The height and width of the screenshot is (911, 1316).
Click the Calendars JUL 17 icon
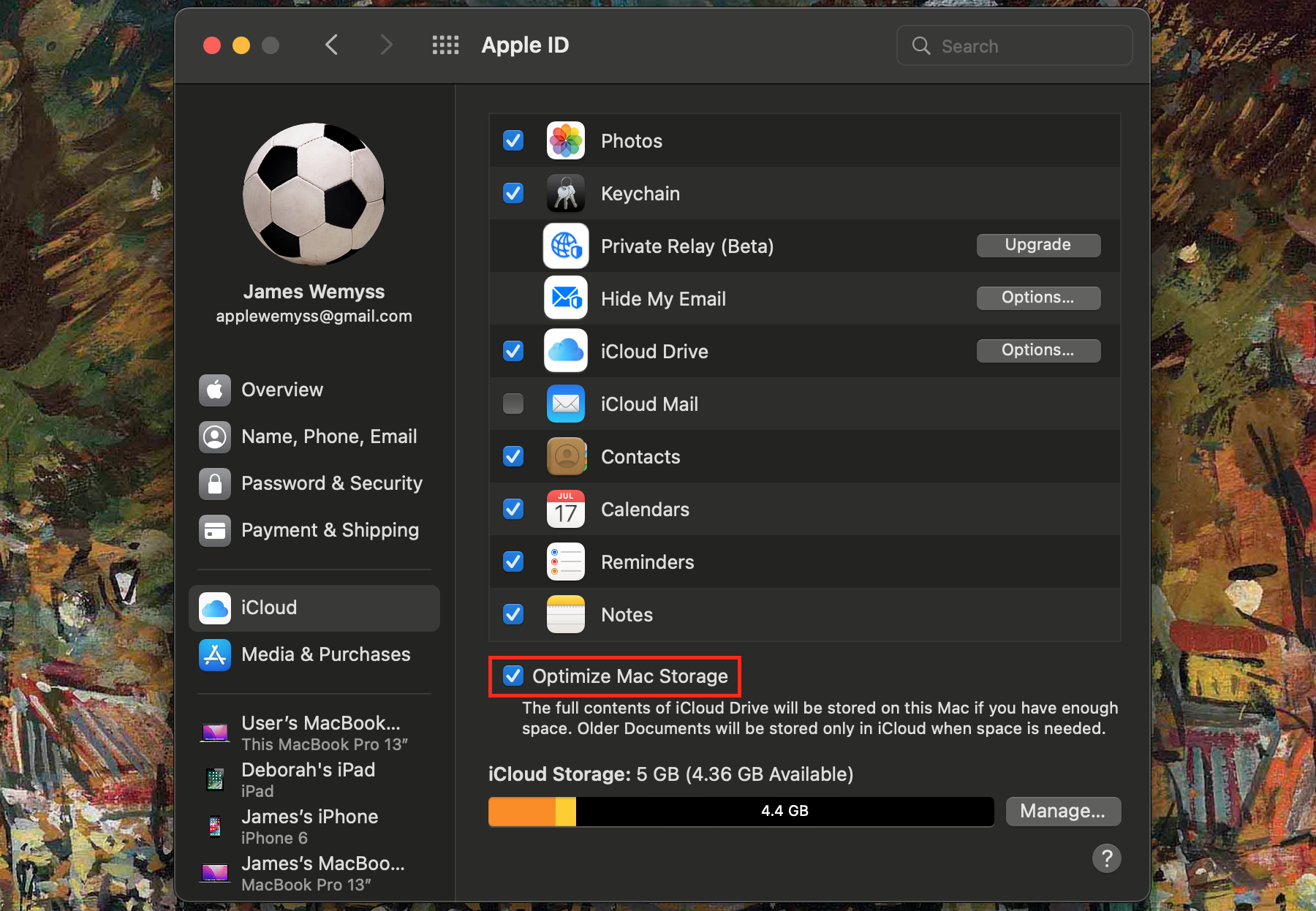click(566, 509)
